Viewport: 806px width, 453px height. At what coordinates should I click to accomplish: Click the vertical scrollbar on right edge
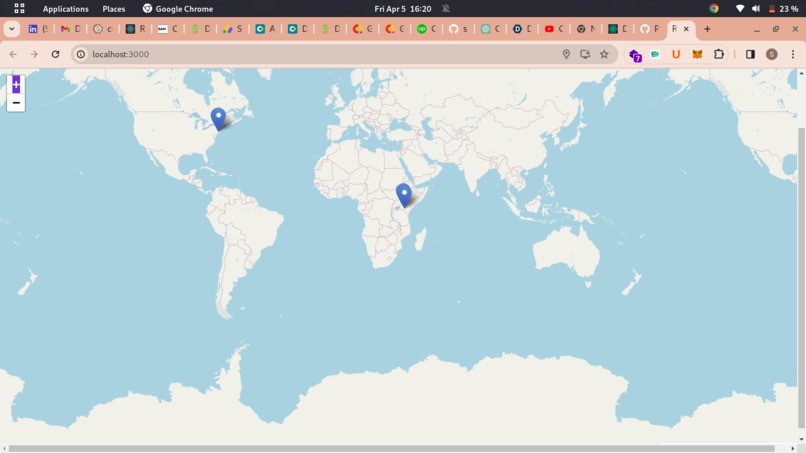point(801,278)
